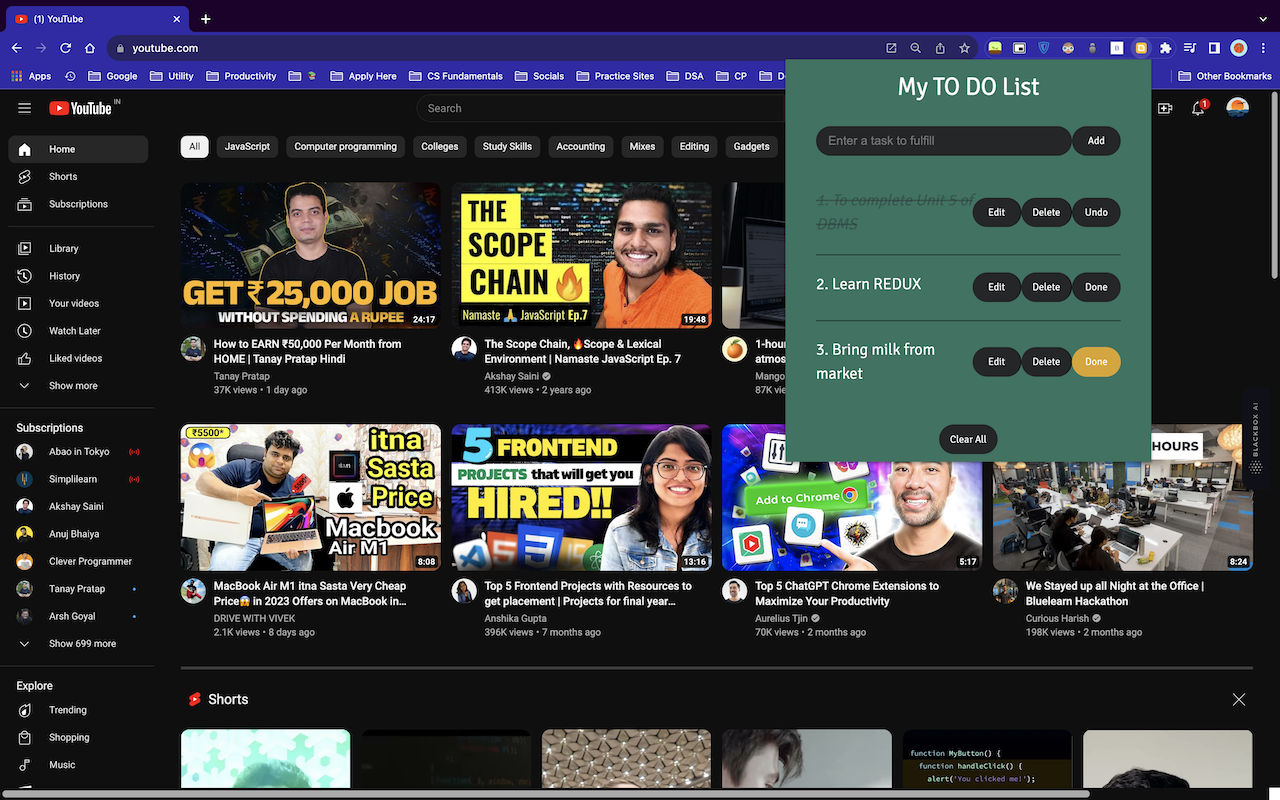The image size is (1280, 800).
Task: Open the Chrome profile avatar
Action: click(x=1239, y=48)
